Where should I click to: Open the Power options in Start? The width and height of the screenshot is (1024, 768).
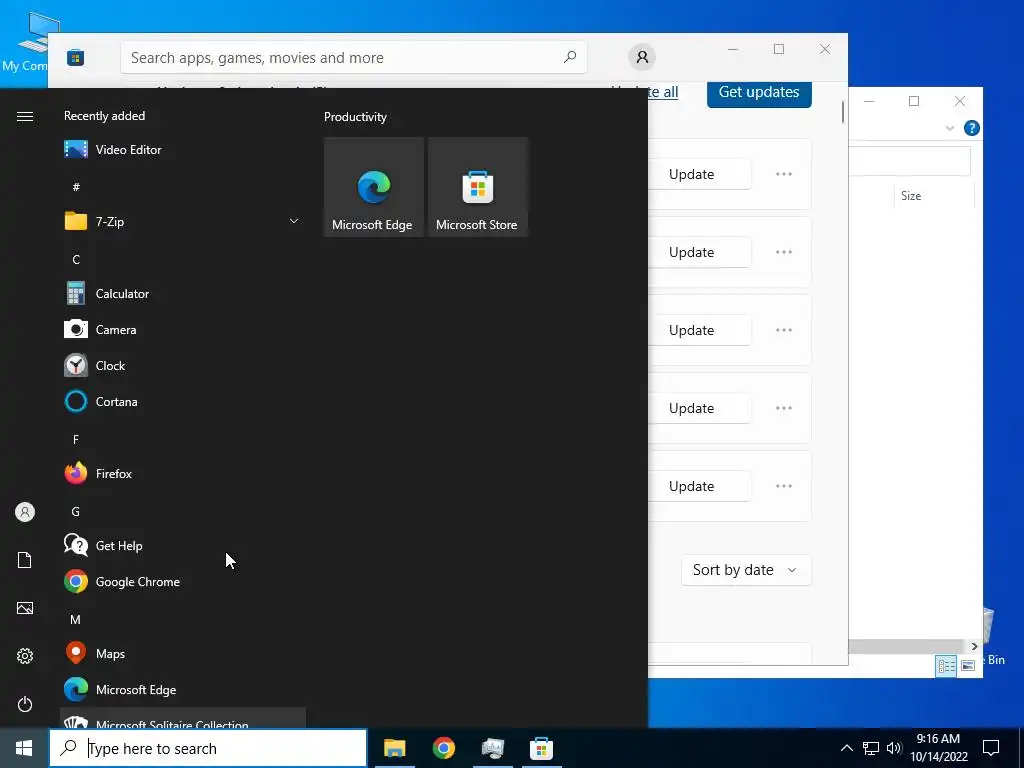point(25,704)
